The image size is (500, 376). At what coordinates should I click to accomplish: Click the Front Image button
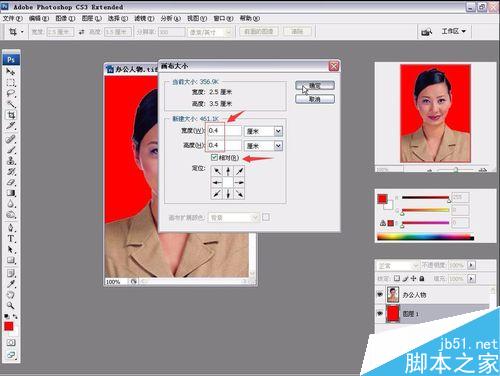(x=259, y=32)
